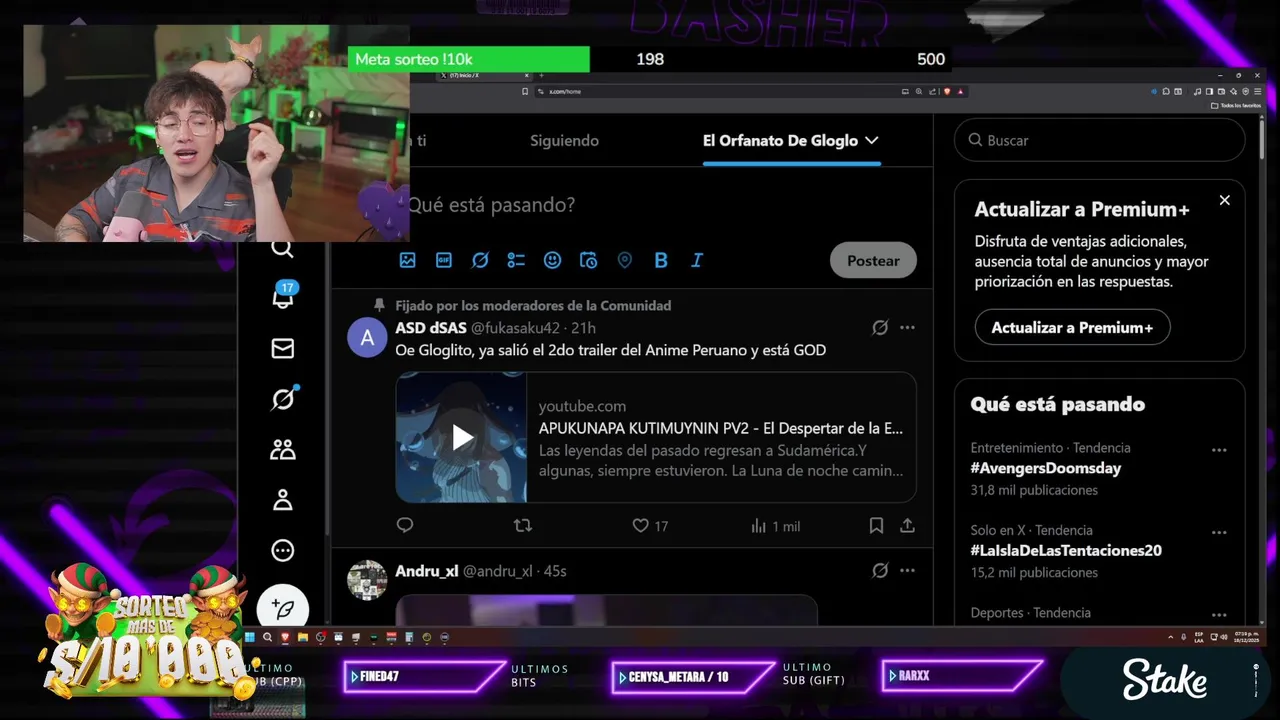This screenshot has width=1280, height=720.
Task: Open Messages envelope in sidebar
Action: tap(283, 348)
